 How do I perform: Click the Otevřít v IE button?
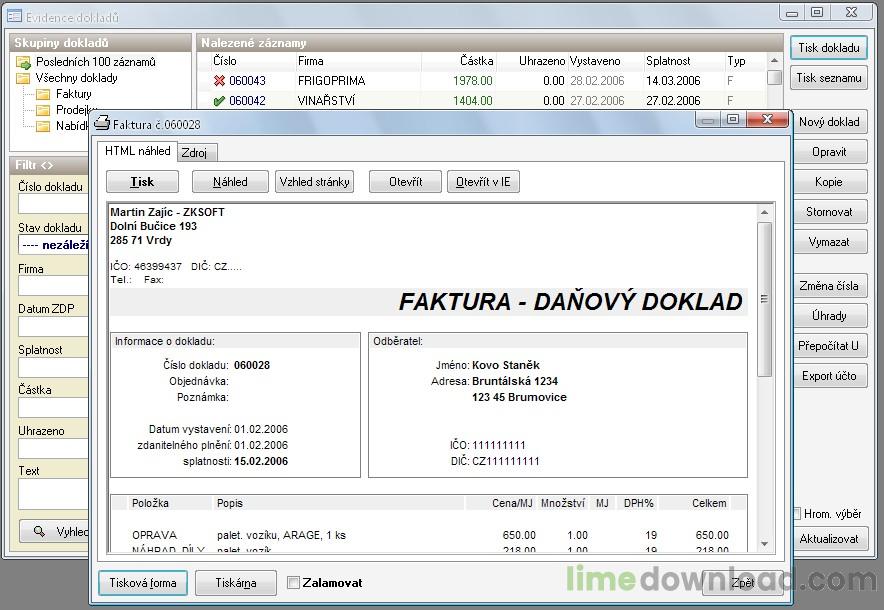[x=483, y=182]
